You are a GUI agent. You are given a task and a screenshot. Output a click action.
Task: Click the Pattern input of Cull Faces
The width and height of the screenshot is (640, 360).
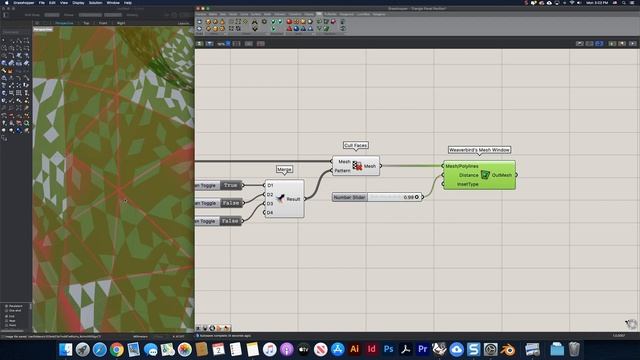tap(342, 171)
